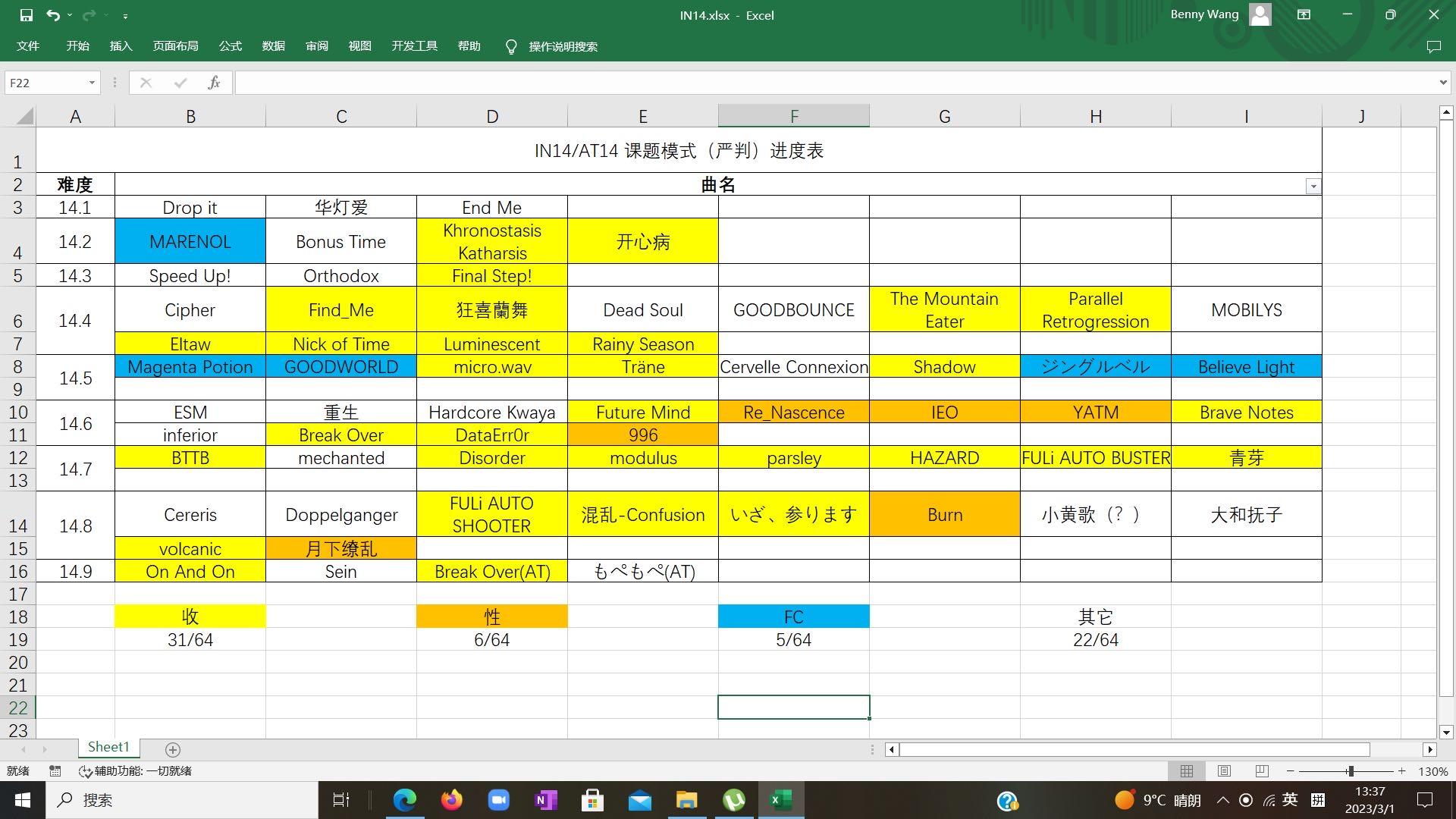Switch to the 页面布局 ribbon tab
This screenshot has width=1456, height=819.
point(176,46)
